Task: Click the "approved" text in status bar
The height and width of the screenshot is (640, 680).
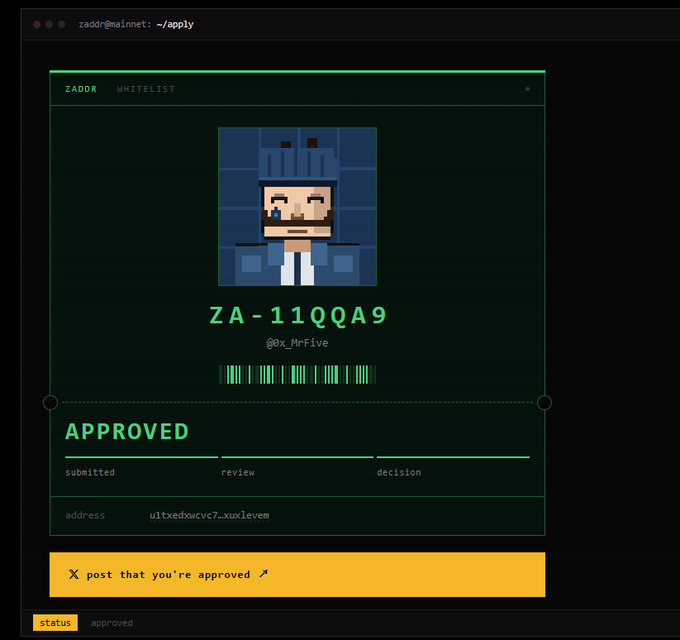Action: pyautogui.click(x=112, y=623)
